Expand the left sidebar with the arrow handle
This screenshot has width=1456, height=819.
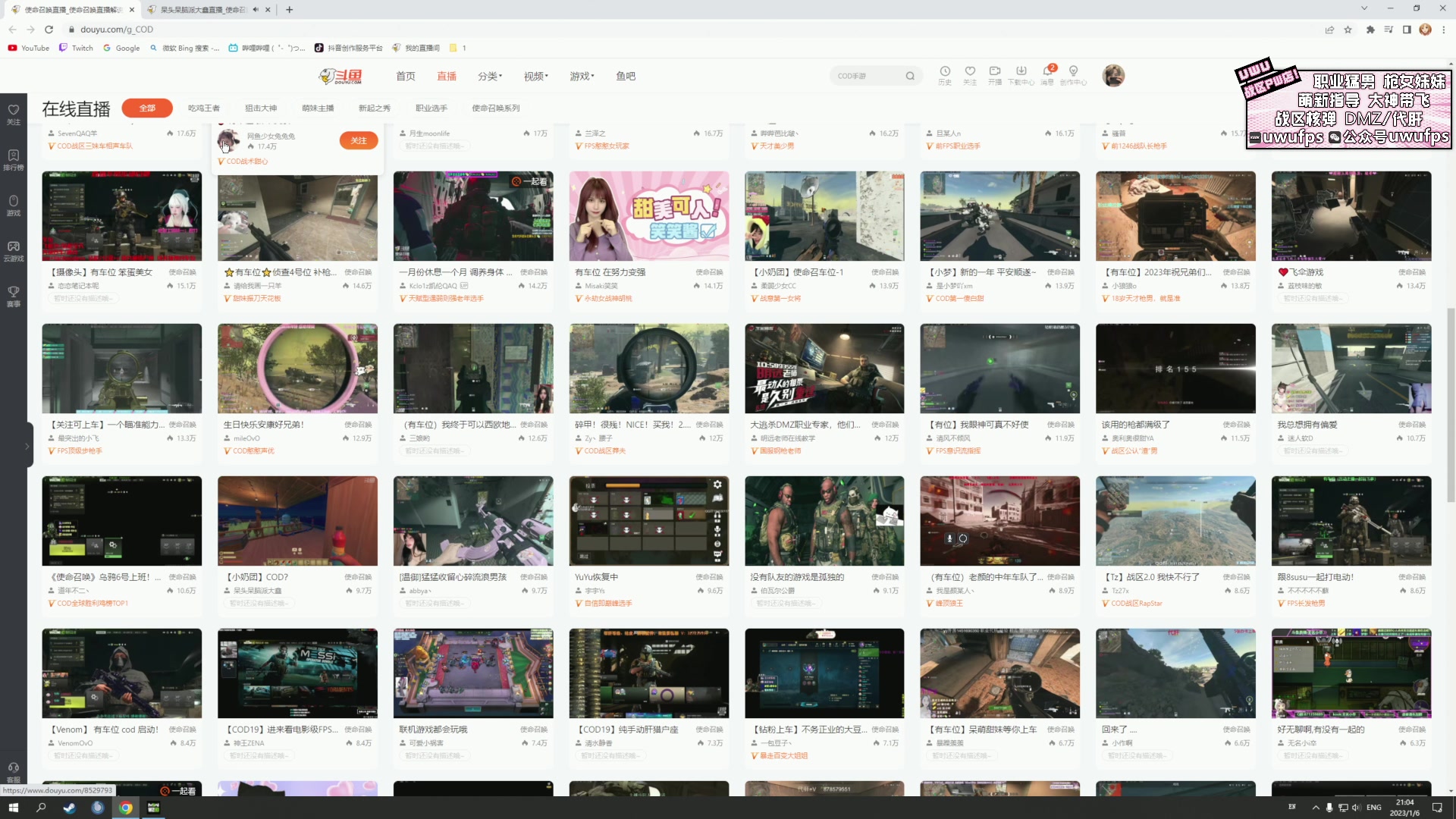coord(27,447)
